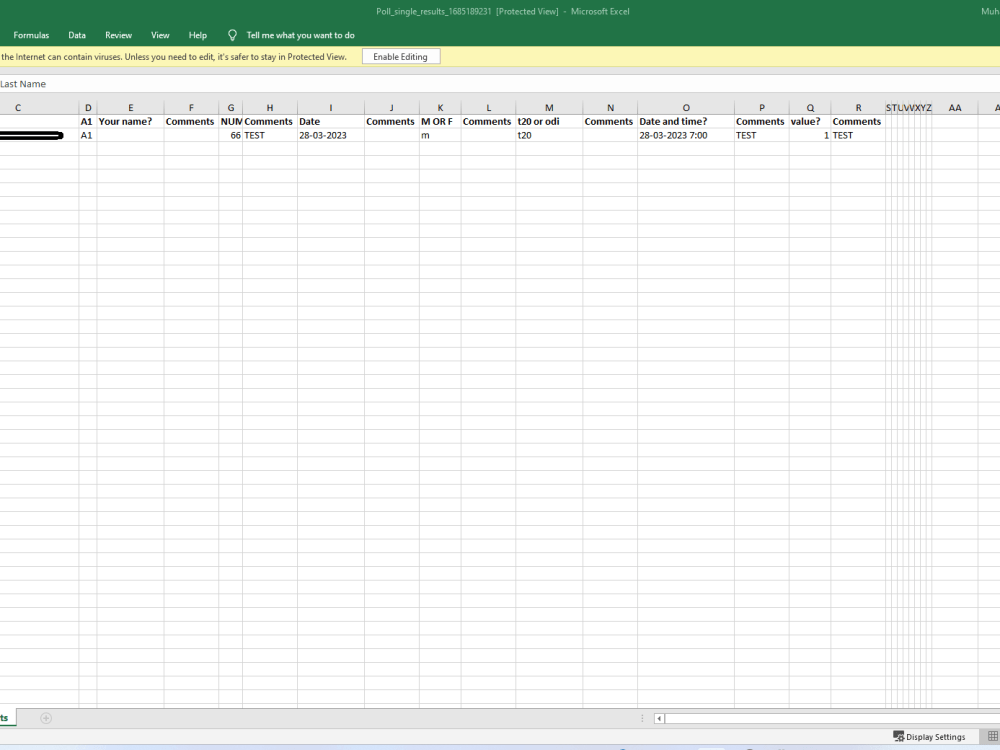Image resolution: width=1000 pixels, height=750 pixels.
Task: Click the Enable Editing button
Action: click(400, 56)
